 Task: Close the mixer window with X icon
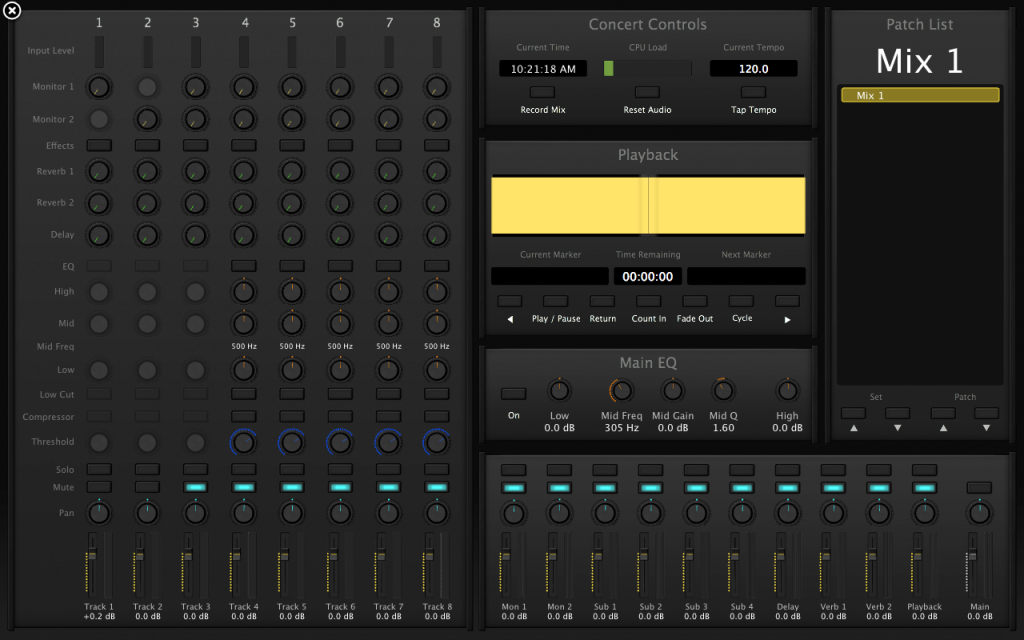coord(11,11)
